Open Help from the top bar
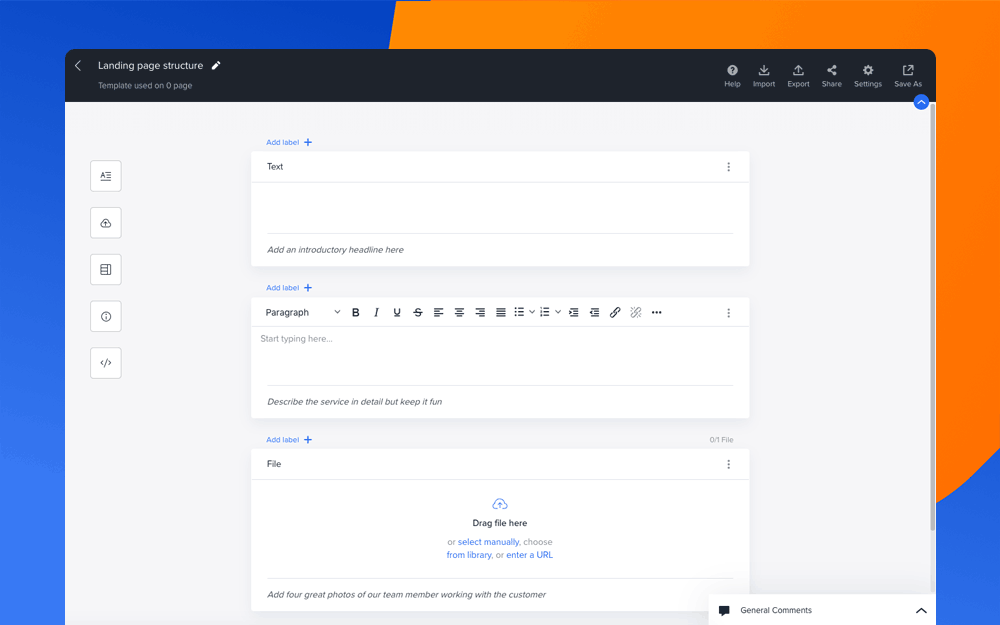The height and width of the screenshot is (625, 1000). pyautogui.click(x=732, y=75)
